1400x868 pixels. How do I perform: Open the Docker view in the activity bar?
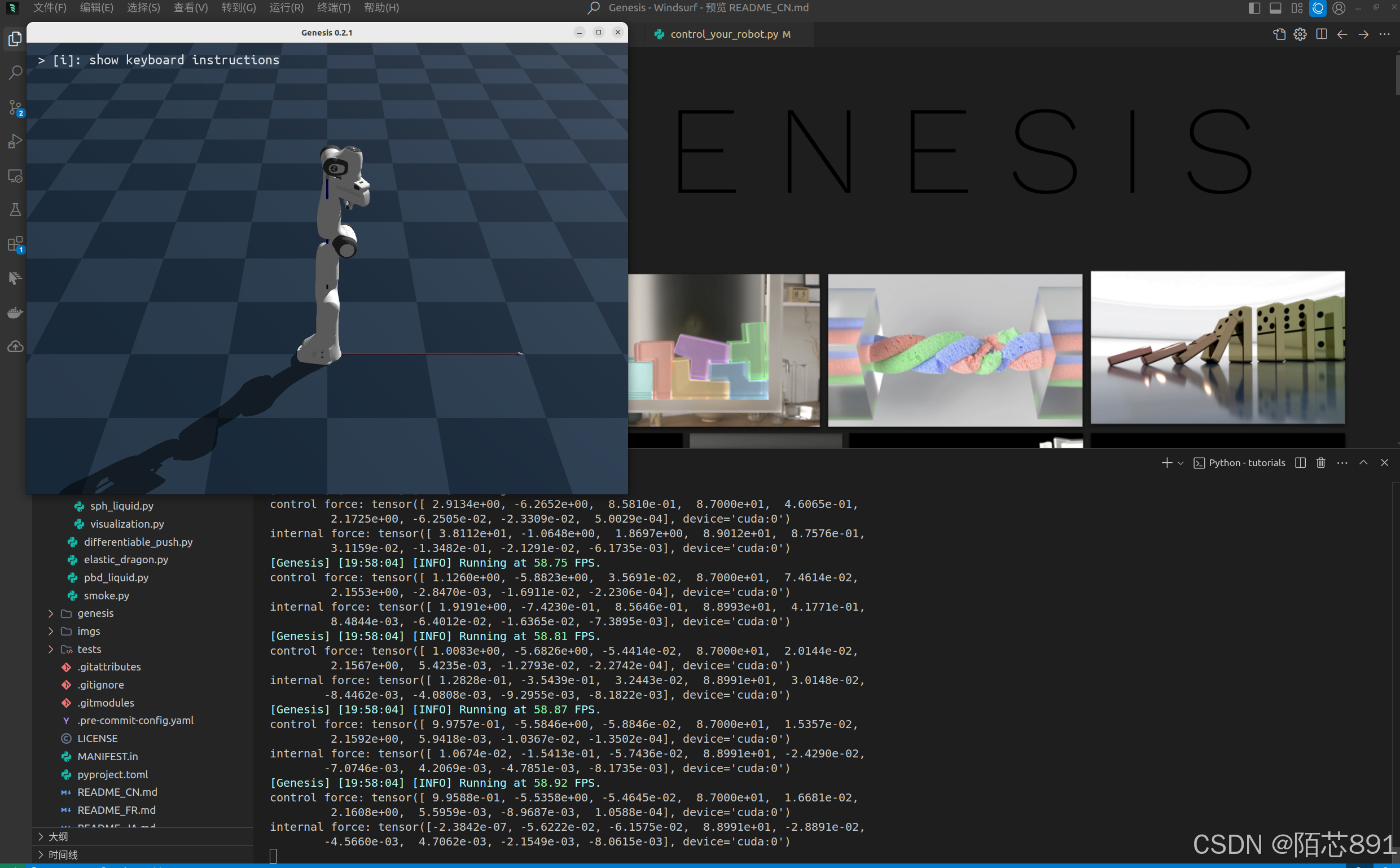coord(15,312)
